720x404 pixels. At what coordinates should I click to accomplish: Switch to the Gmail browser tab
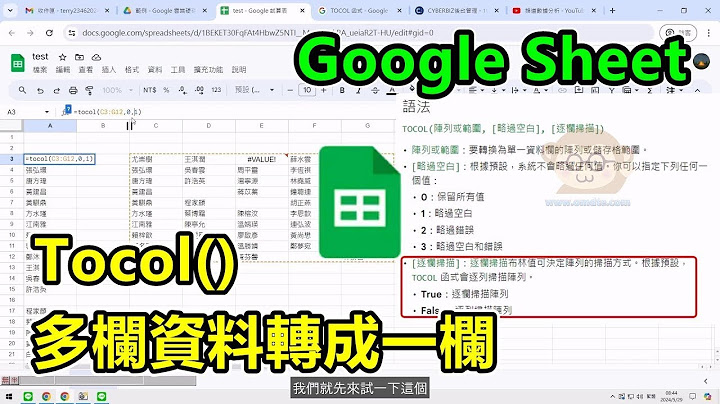(x=67, y=10)
